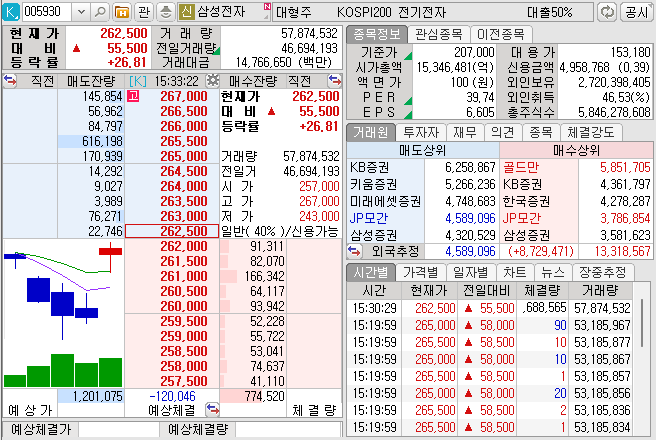656x440 pixels.
Task: Select bid price 257,500
Action: coord(184,381)
